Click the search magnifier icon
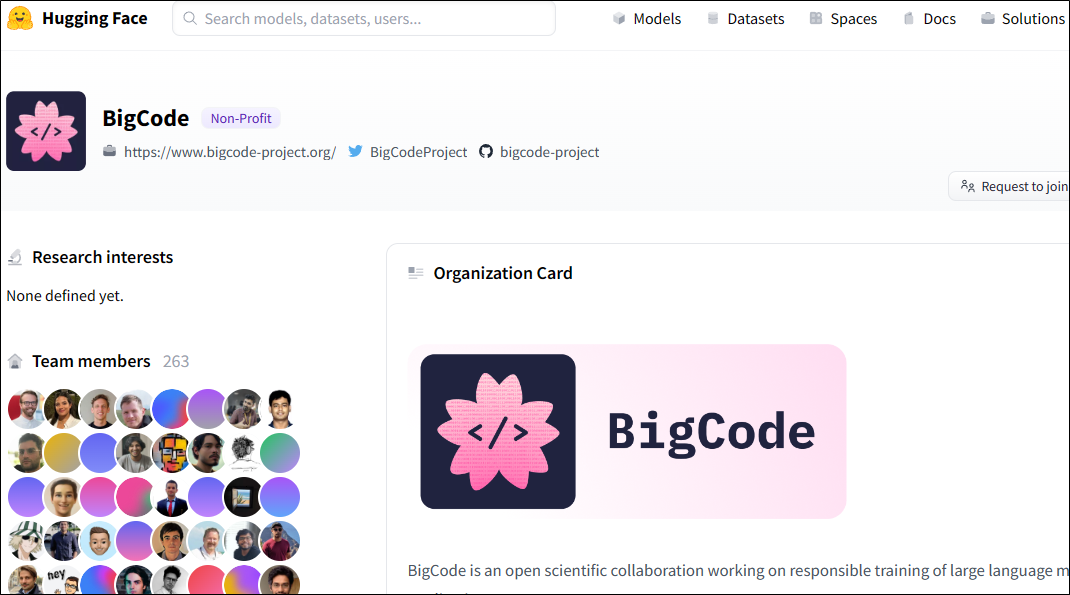 190,18
